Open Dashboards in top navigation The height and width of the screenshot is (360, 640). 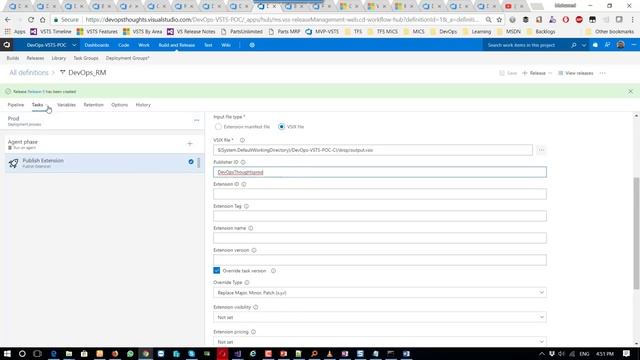click(97, 45)
